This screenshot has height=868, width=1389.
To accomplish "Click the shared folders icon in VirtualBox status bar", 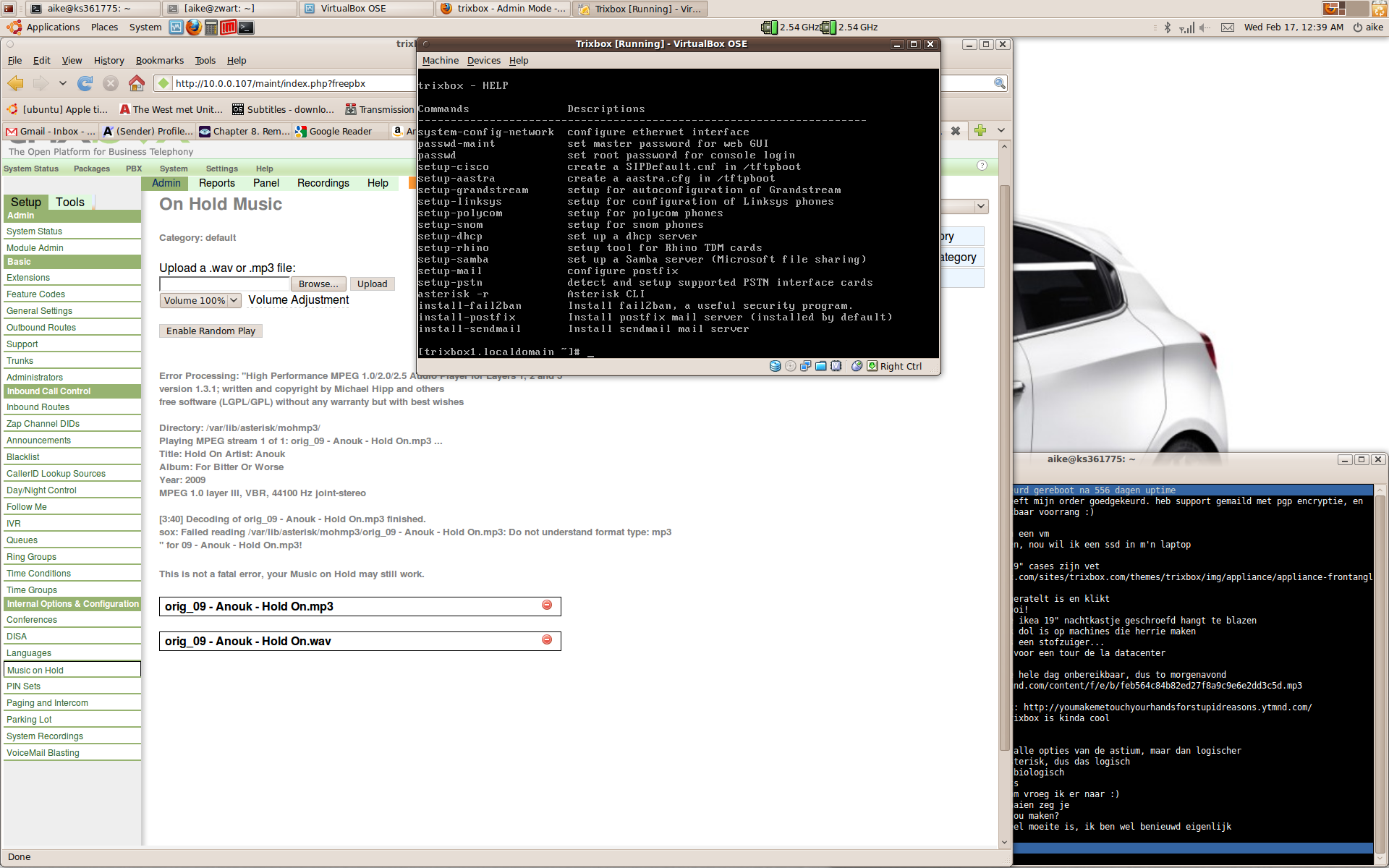I will [820, 366].
